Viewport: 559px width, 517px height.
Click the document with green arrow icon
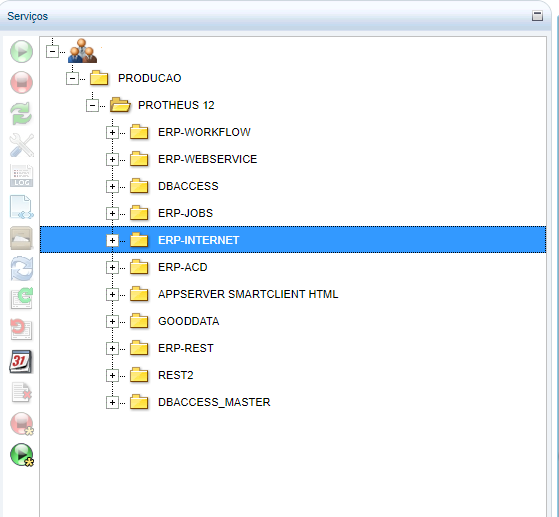point(21,299)
